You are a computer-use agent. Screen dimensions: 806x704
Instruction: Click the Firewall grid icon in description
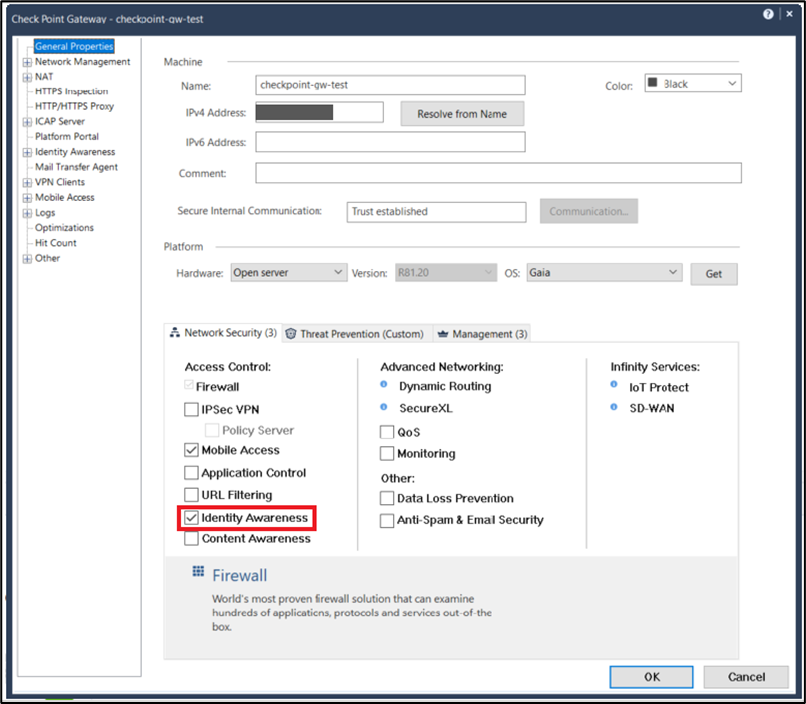point(198,574)
